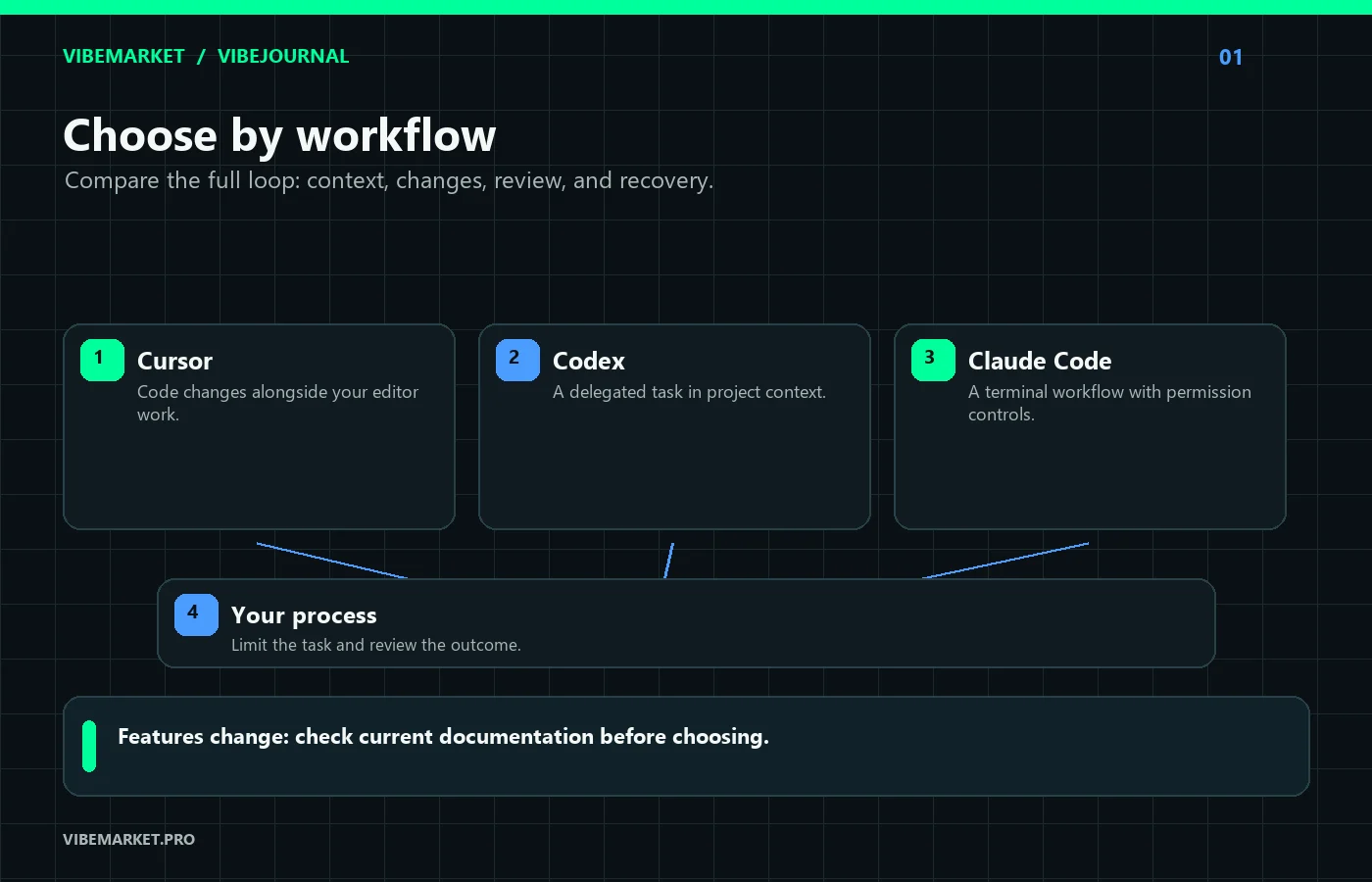Click "A terminal workflow with permission controls." text

click(1109, 403)
